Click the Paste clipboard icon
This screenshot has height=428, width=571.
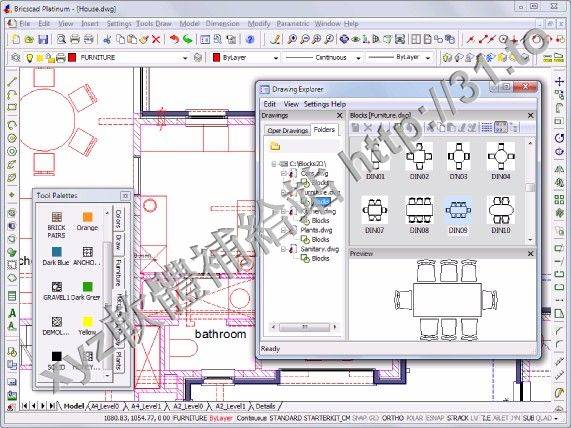pos(132,39)
